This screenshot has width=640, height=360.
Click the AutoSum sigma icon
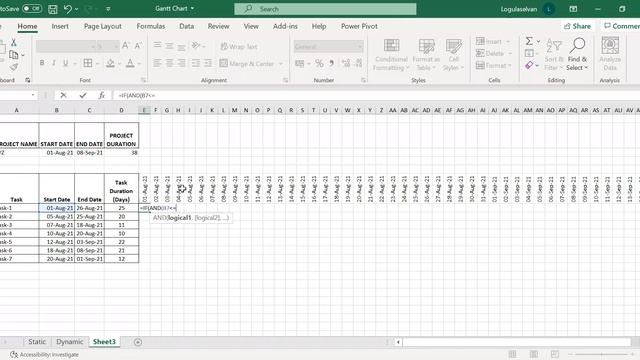pos(529,41)
